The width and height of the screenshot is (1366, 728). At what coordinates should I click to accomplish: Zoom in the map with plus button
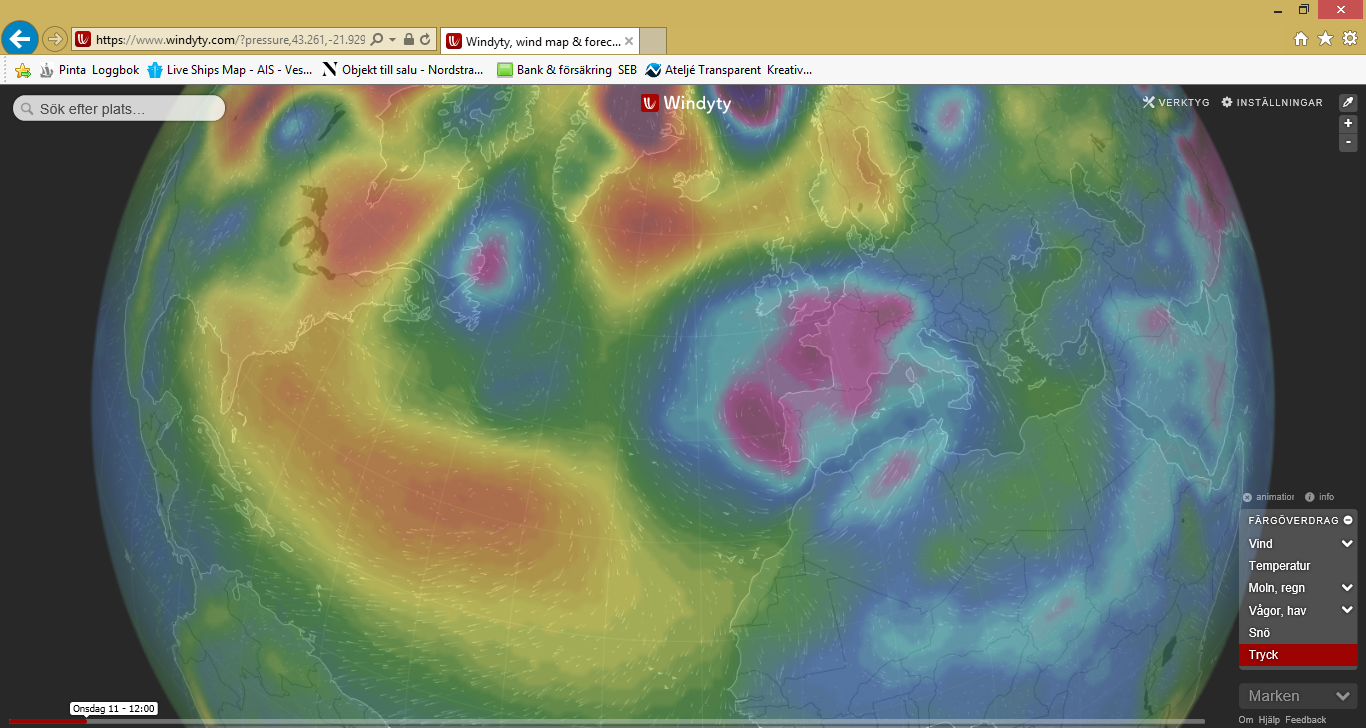(1348, 123)
